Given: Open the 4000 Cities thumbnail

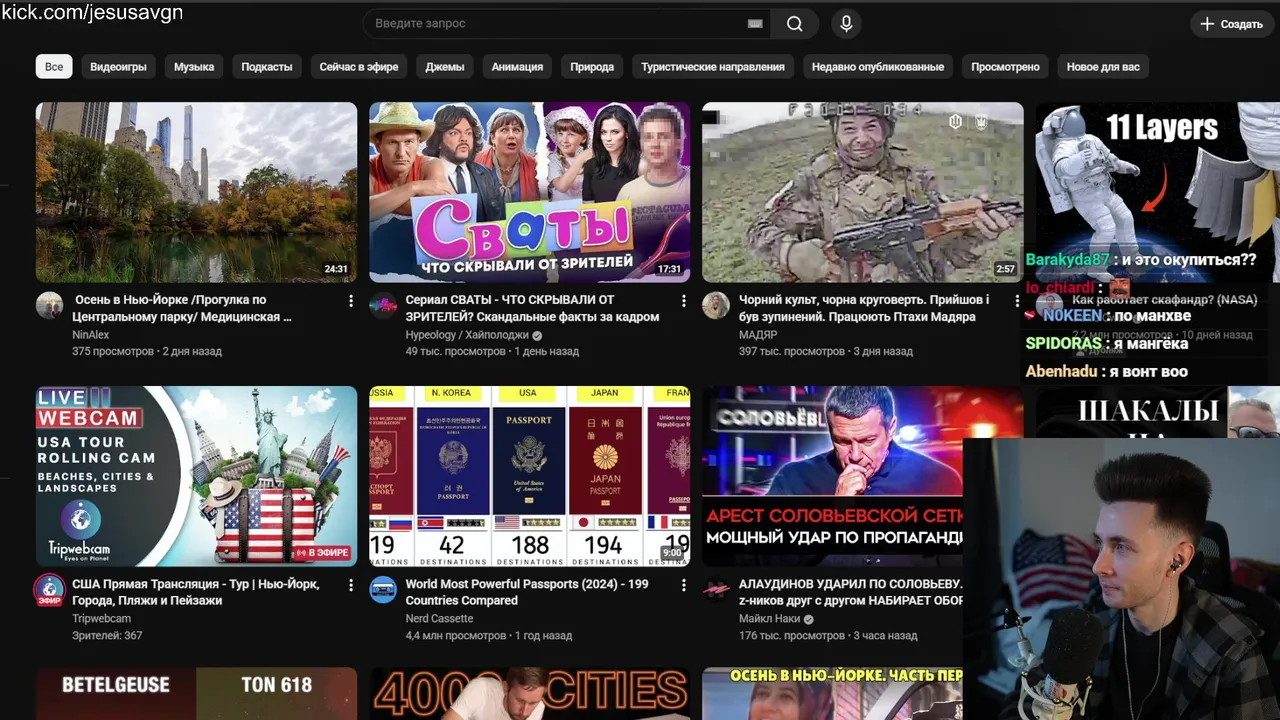Looking at the screenshot, I should pos(529,694).
